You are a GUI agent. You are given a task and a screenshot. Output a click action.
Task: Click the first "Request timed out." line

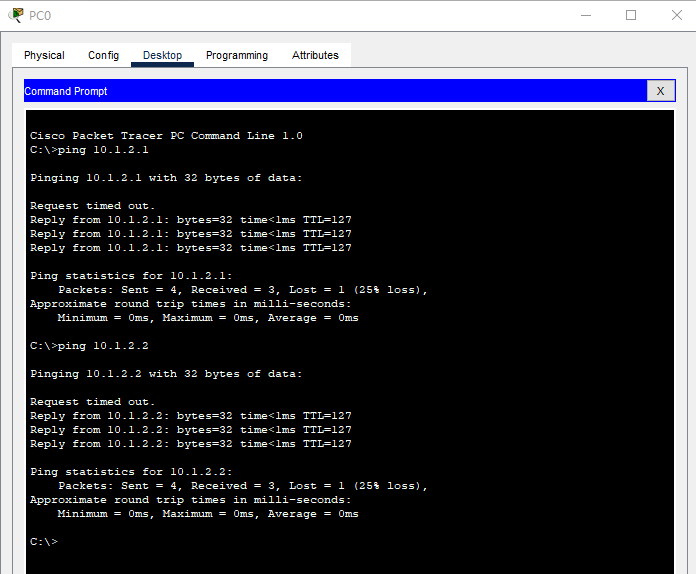92,206
